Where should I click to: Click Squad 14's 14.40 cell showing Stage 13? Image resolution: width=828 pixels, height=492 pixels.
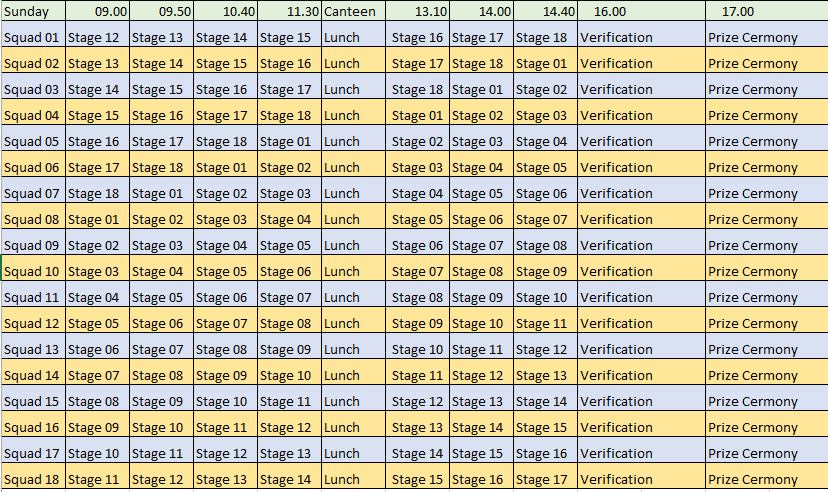point(545,375)
